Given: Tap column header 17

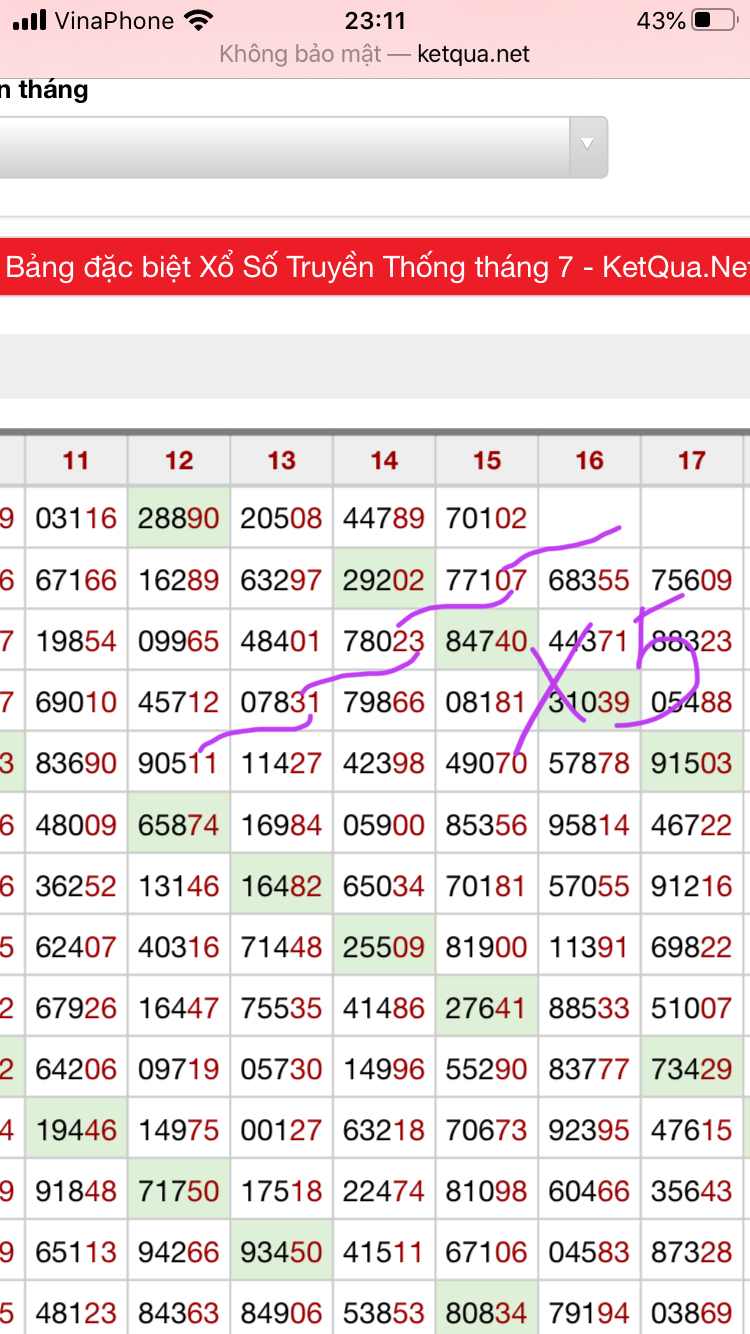Looking at the screenshot, I should (692, 460).
